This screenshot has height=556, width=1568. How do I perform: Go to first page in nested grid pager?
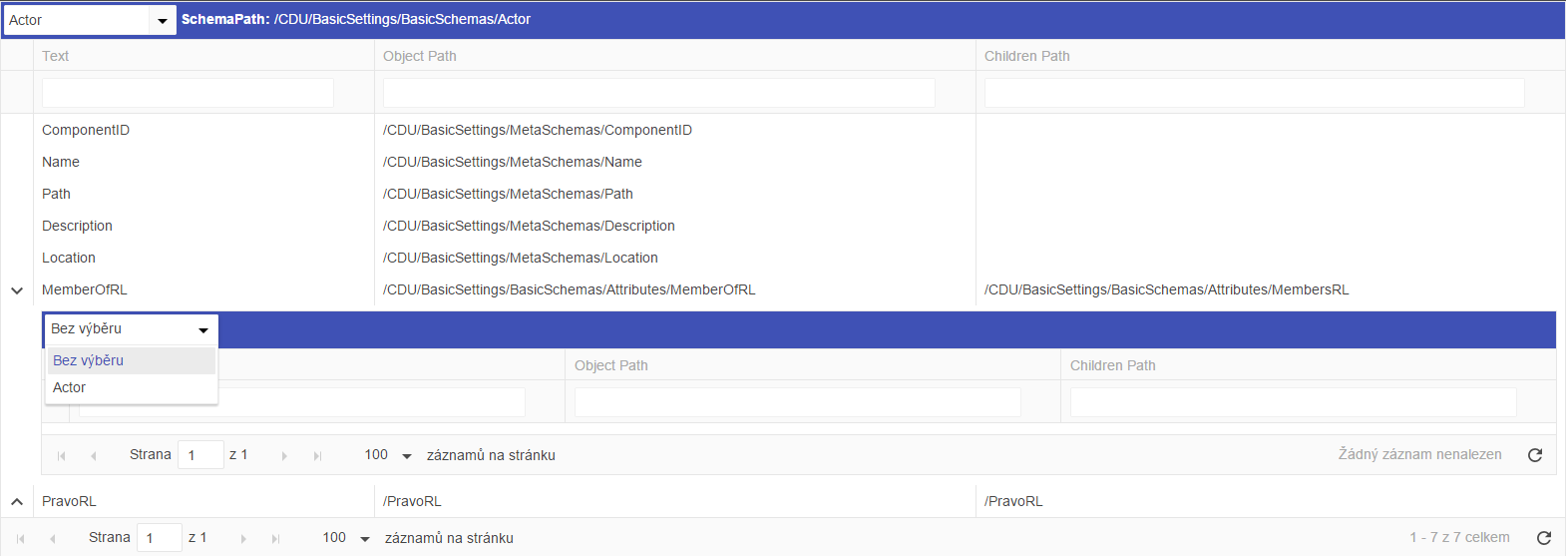point(62,456)
